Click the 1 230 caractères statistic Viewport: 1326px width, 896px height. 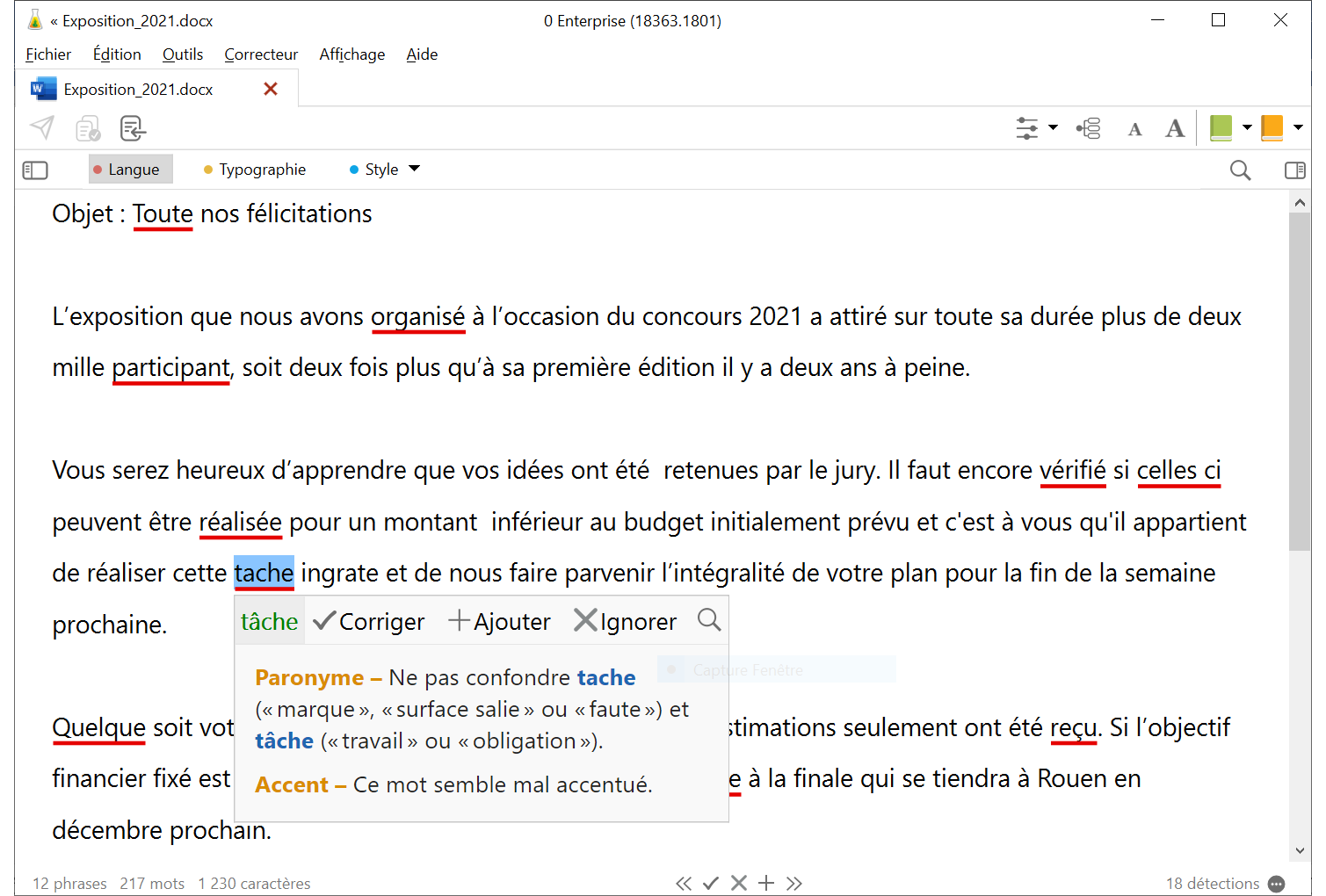click(254, 884)
